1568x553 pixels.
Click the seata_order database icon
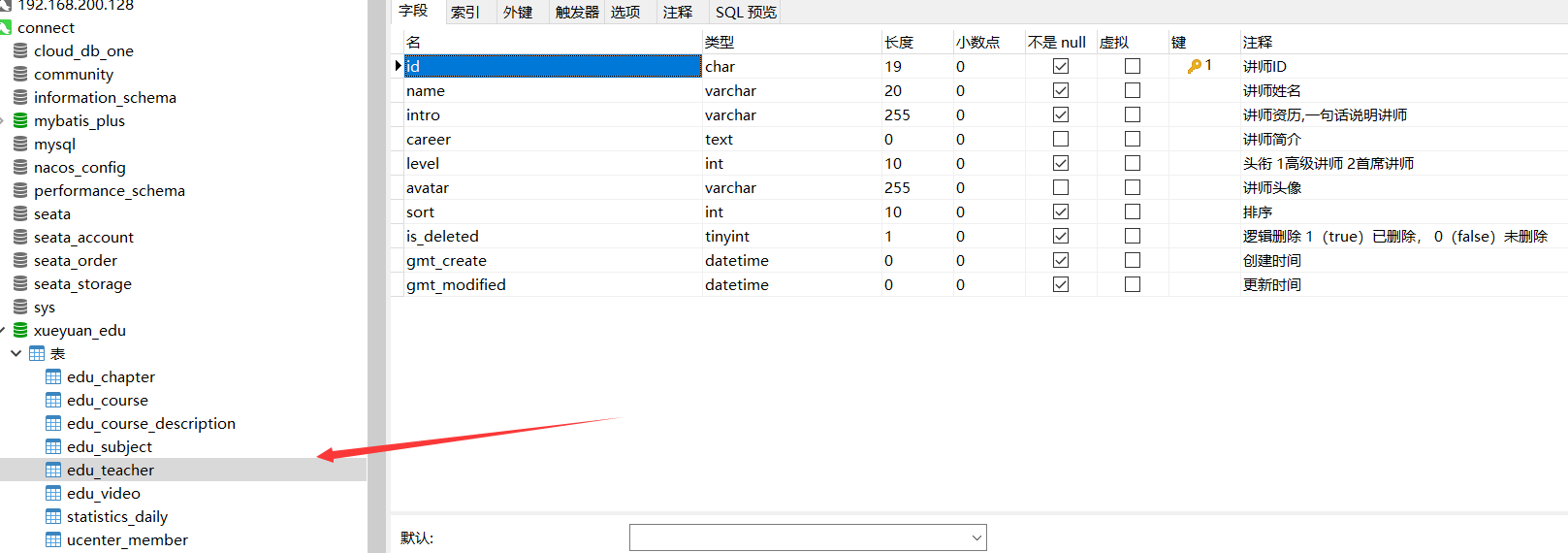click(x=20, y=261)
